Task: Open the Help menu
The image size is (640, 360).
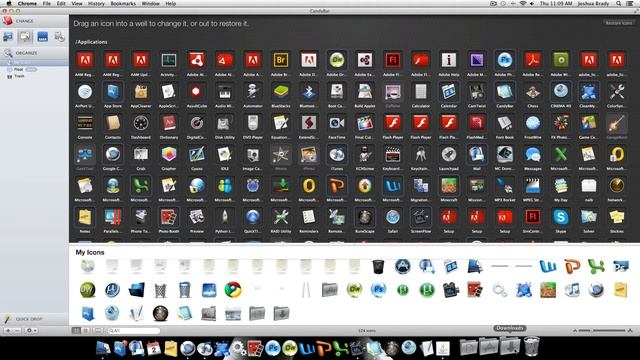Action: [x=171, y=3]
